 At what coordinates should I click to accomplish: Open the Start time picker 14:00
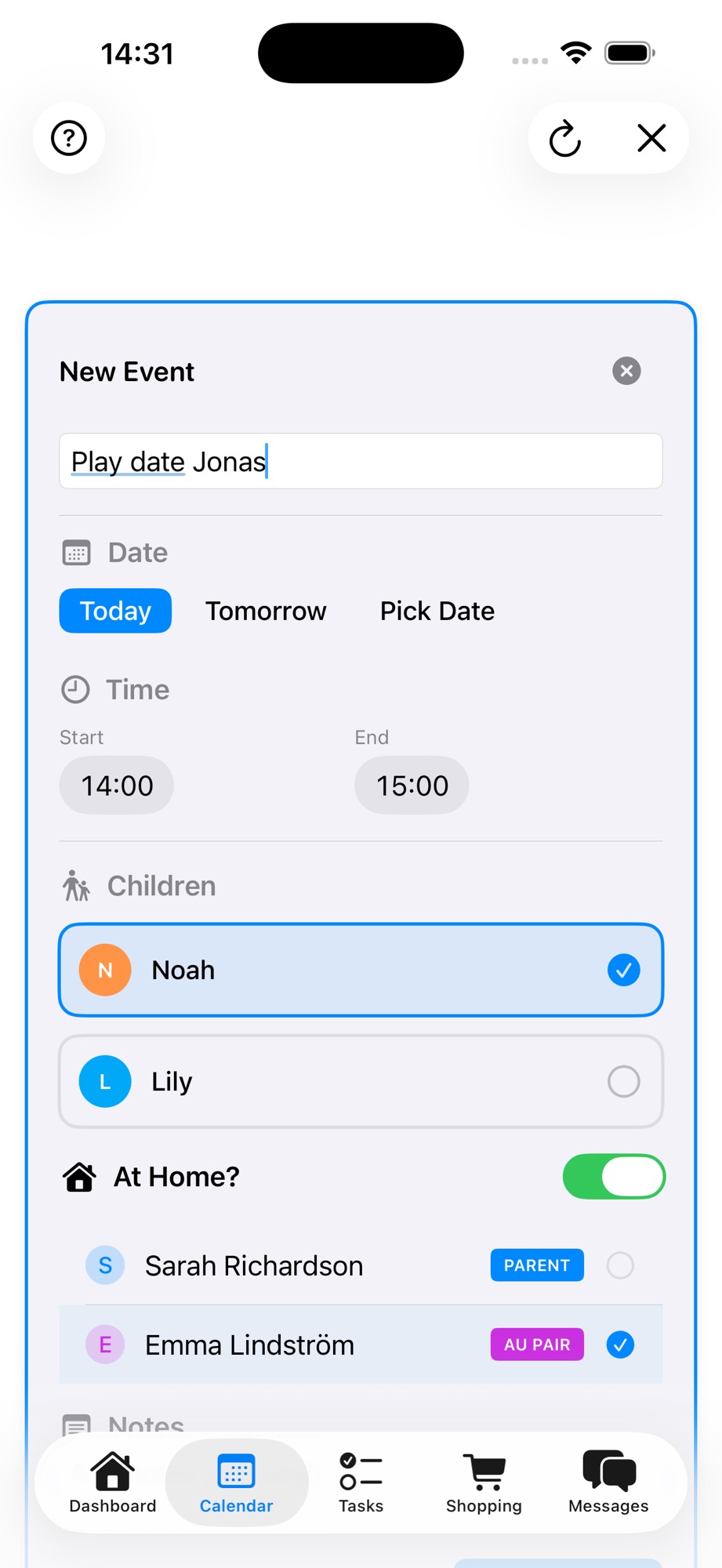point(117,785)
